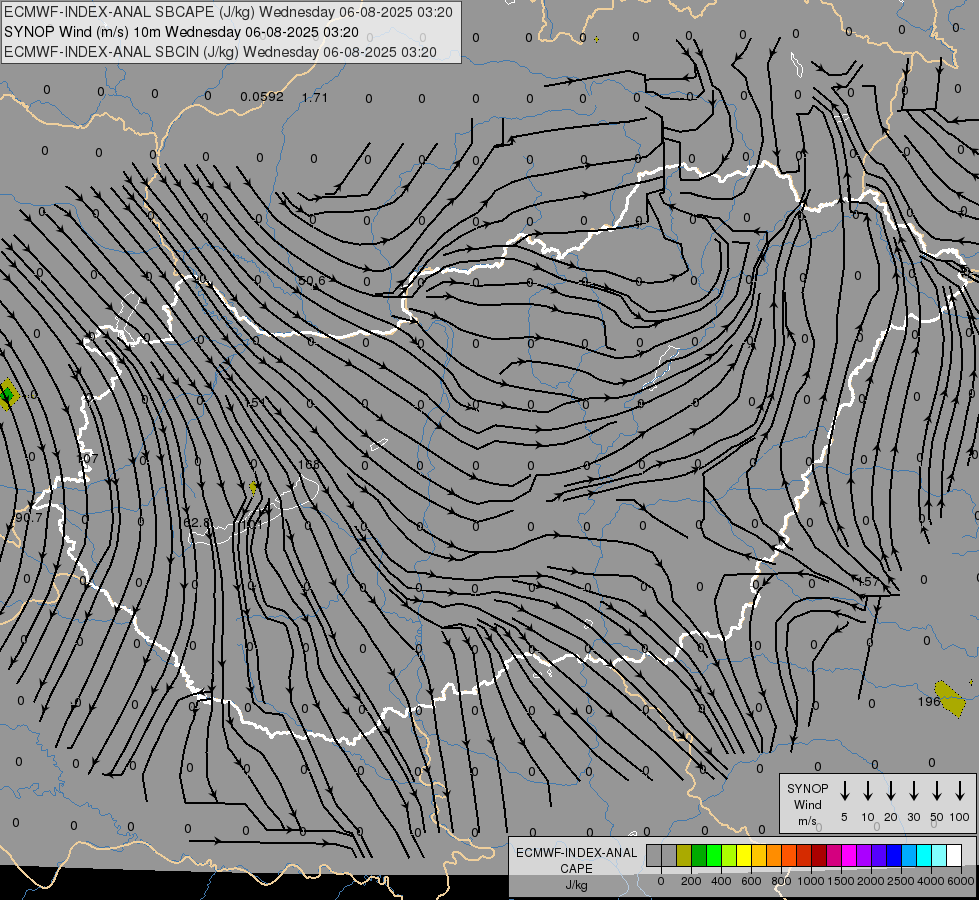Click the SYNOP Wind 10m title line
The image size is (979, 900).
pyautogui.click(x=181, y=32)
